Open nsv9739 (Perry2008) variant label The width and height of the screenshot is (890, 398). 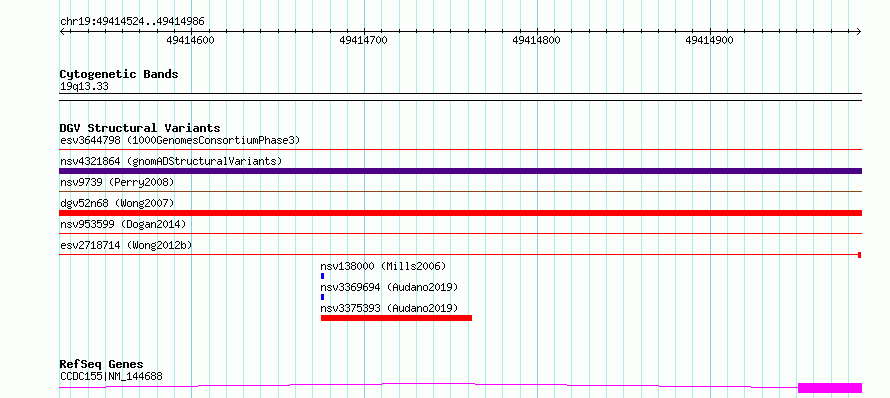[x=117, y=182]
